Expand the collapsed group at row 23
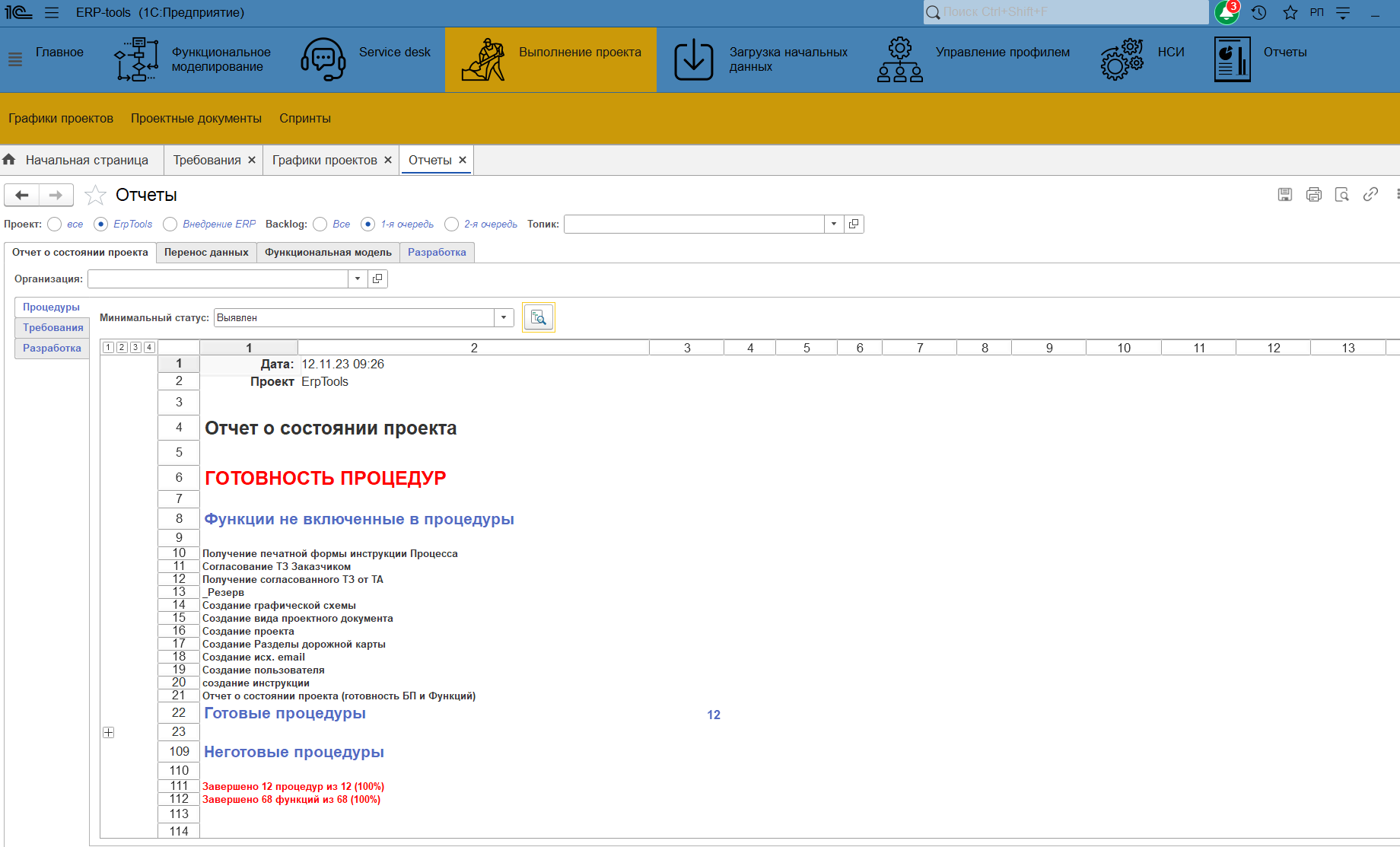This screenshot has height=847, width=1400. (109, 732)
